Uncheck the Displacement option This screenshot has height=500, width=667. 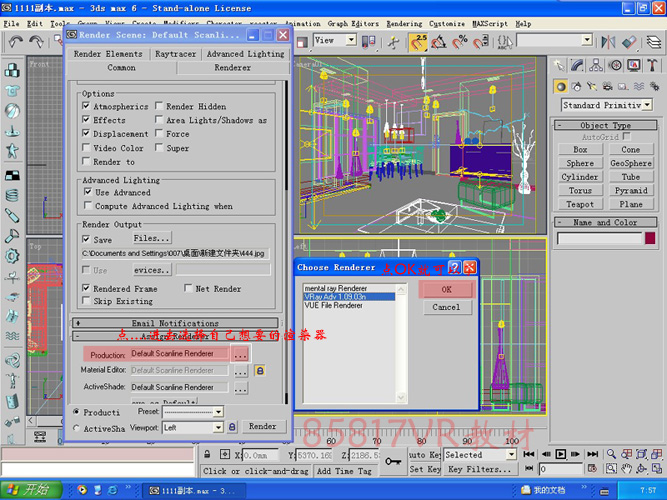[86, 133]
